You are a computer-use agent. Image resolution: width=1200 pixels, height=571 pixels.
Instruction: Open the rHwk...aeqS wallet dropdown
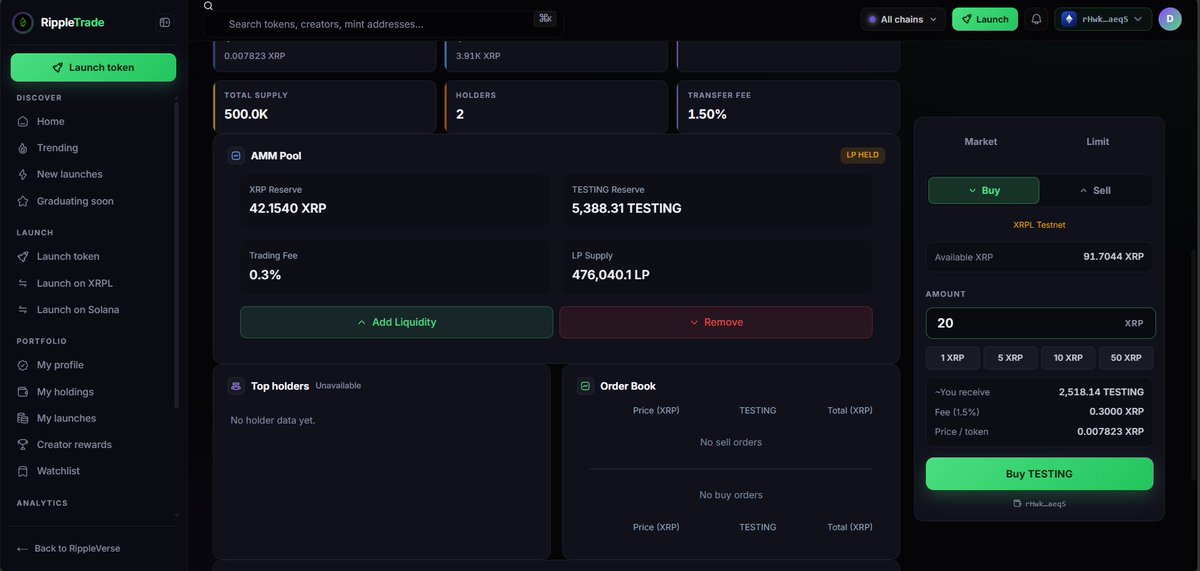click(x=1102, y=19)
